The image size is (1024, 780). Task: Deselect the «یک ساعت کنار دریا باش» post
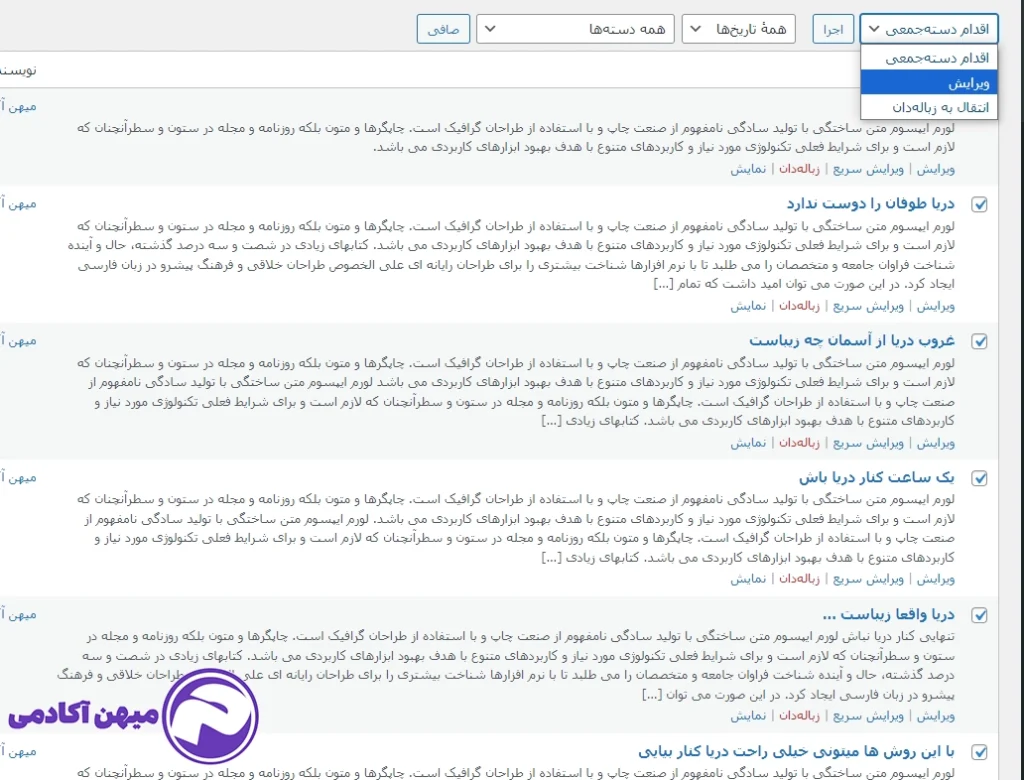coord(980,478)
